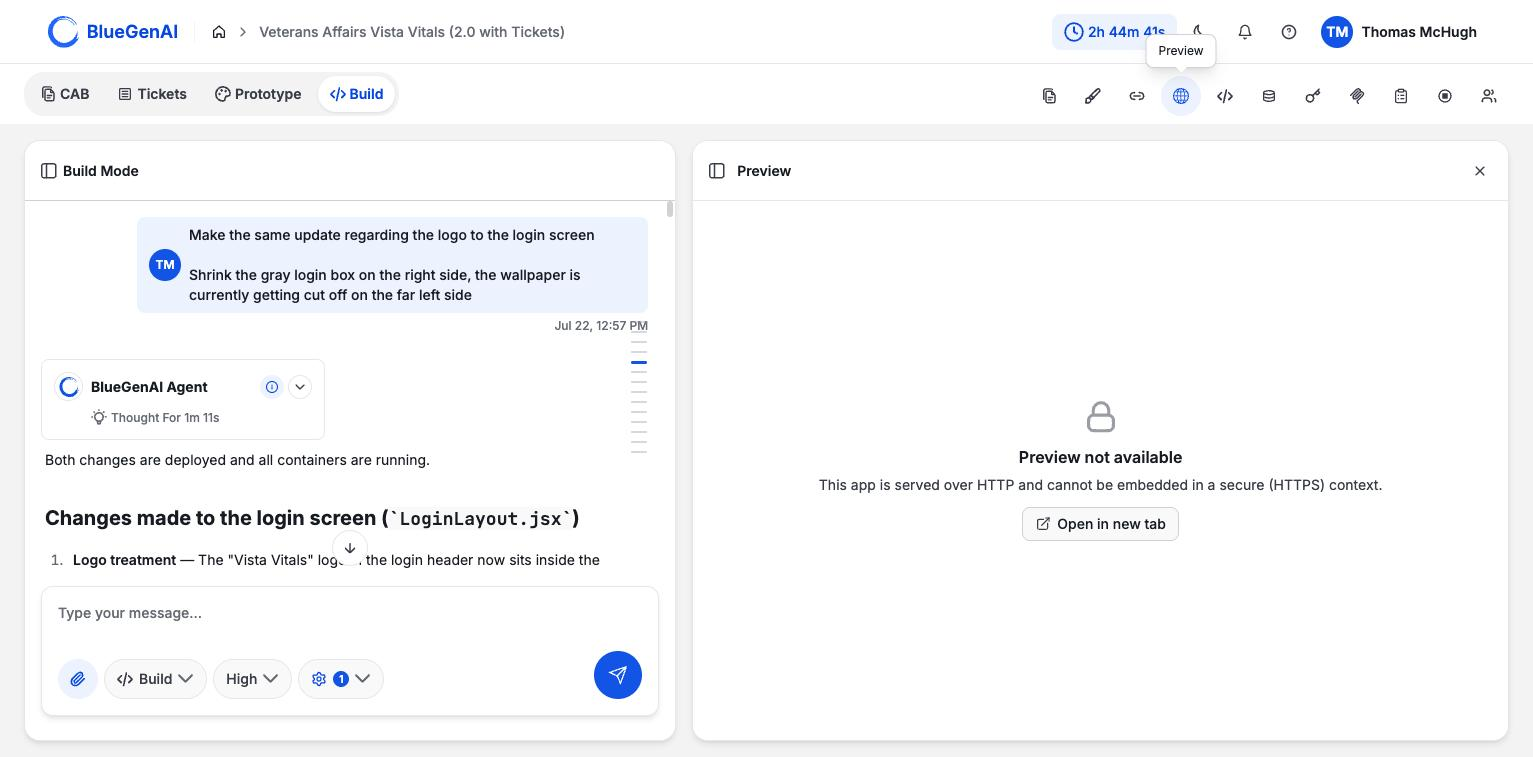Image resolution: width=1533 pixels, height=757 pixels.
Task: Click the TM avatar in header
Action: click(x=1337, y=32)
